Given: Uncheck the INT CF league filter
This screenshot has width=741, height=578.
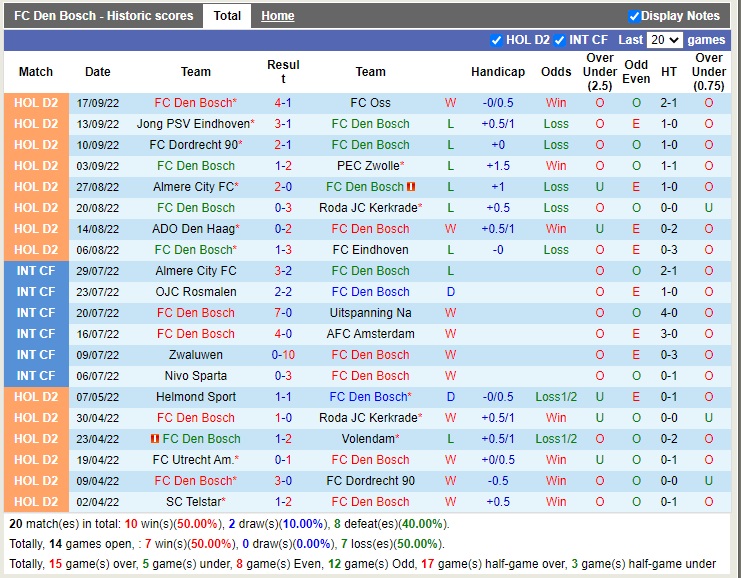Looking at the screenshot, I should pos(560,40).
